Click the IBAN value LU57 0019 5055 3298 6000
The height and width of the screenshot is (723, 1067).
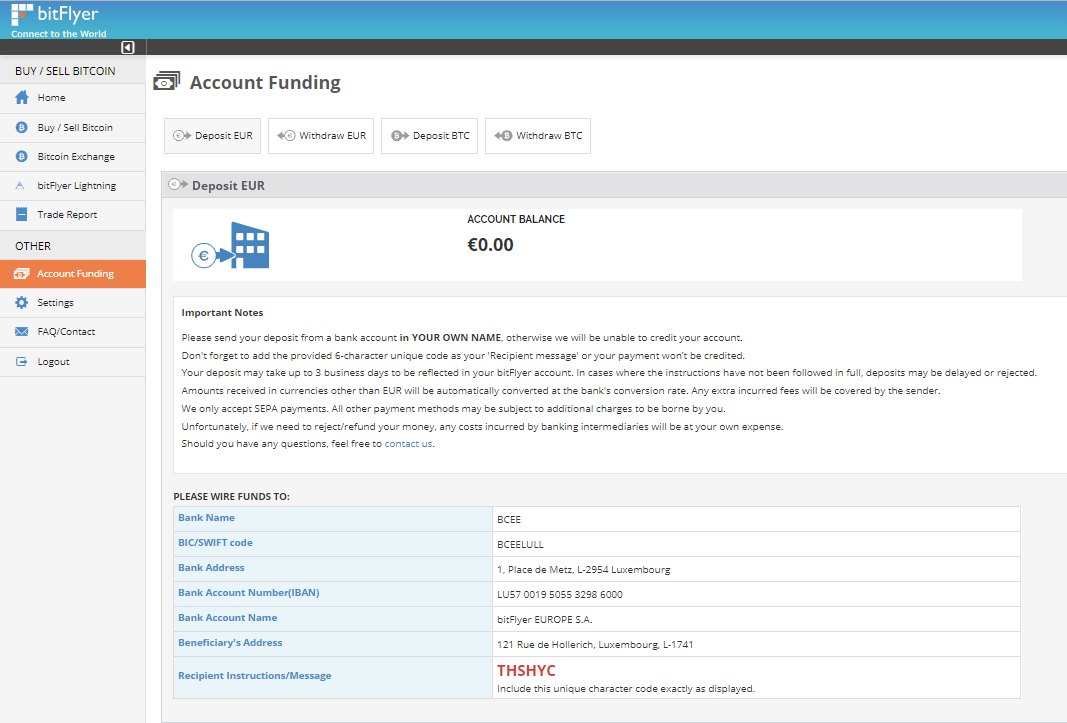point(559,594)
